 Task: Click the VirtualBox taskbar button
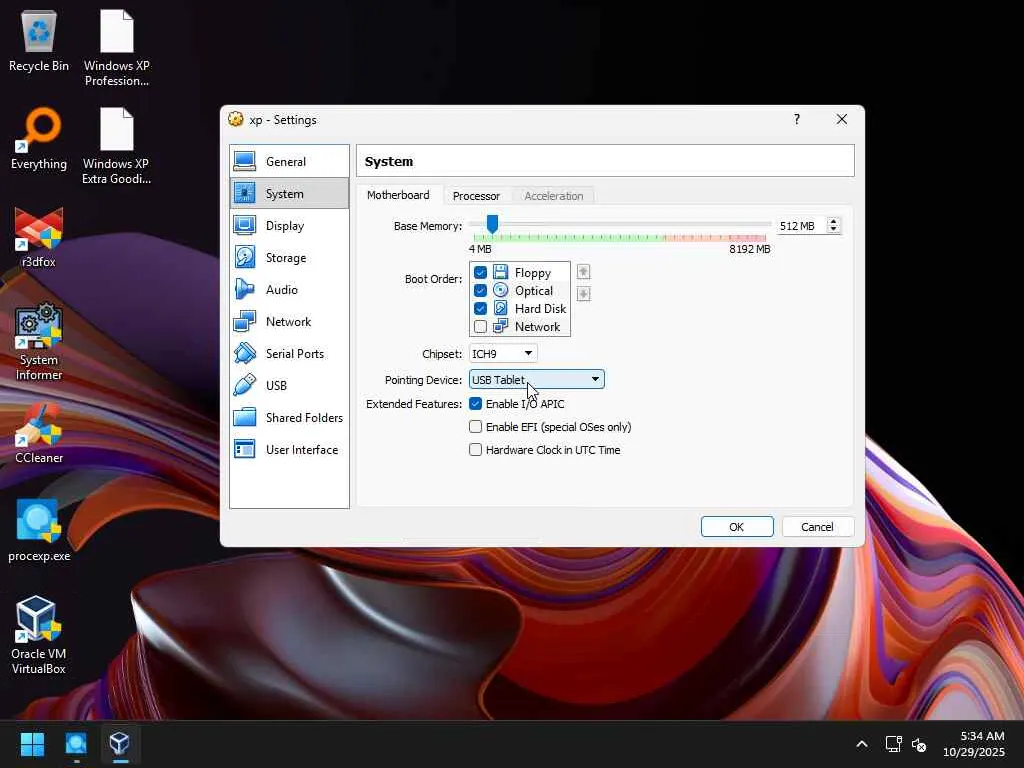point(120,743)
